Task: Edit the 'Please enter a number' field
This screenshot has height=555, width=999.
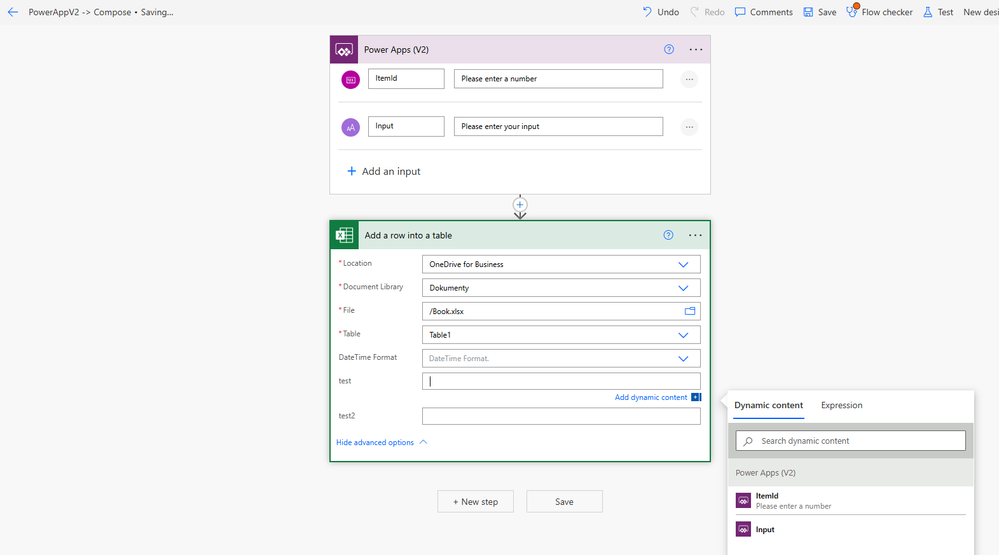Action: point(558,78)
